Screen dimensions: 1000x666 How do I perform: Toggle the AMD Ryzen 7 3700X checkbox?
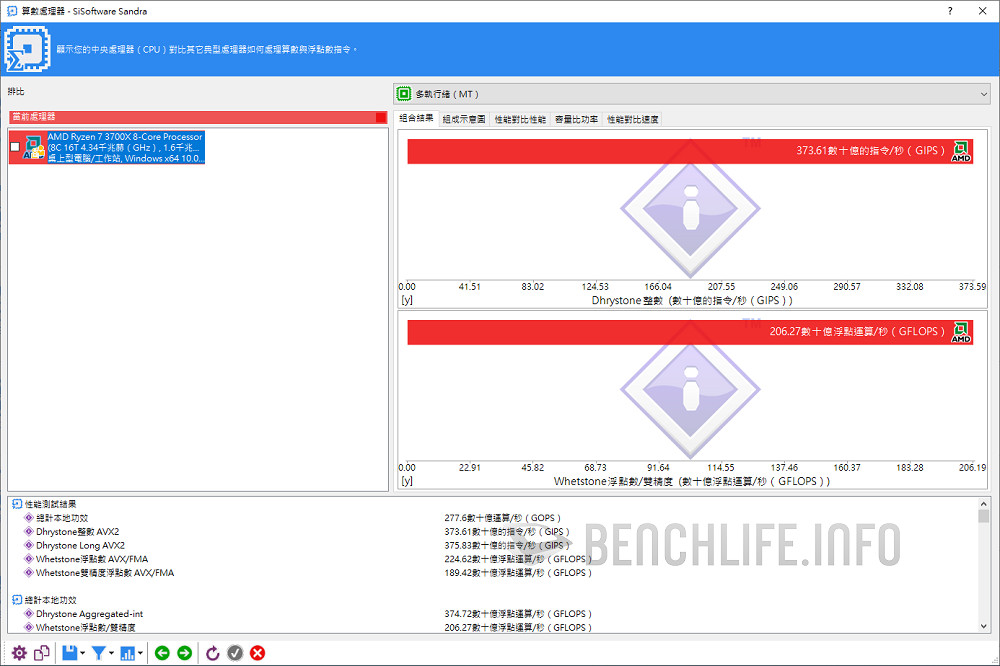tap(15, 147)
